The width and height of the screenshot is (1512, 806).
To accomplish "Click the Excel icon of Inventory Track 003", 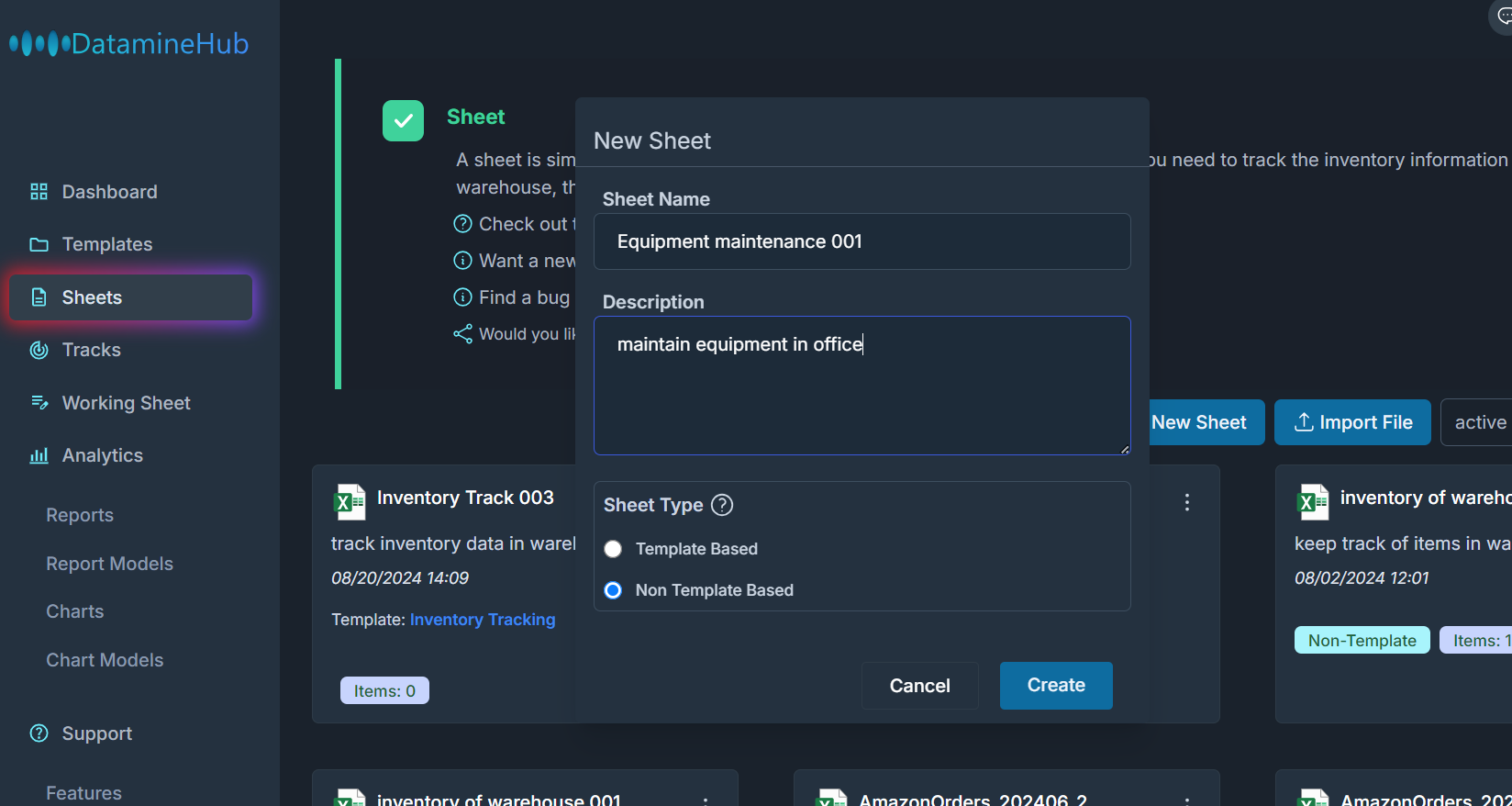I will click(x=350, y=502).
